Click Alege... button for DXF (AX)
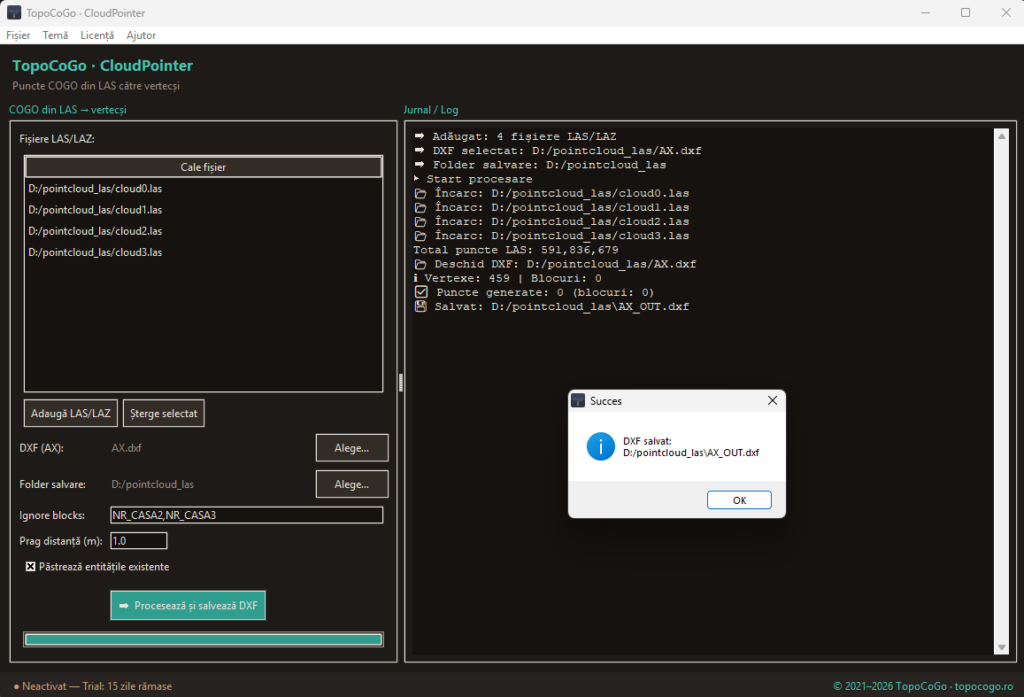This screenshot has width=1024, height=697. tap(352, 448)
